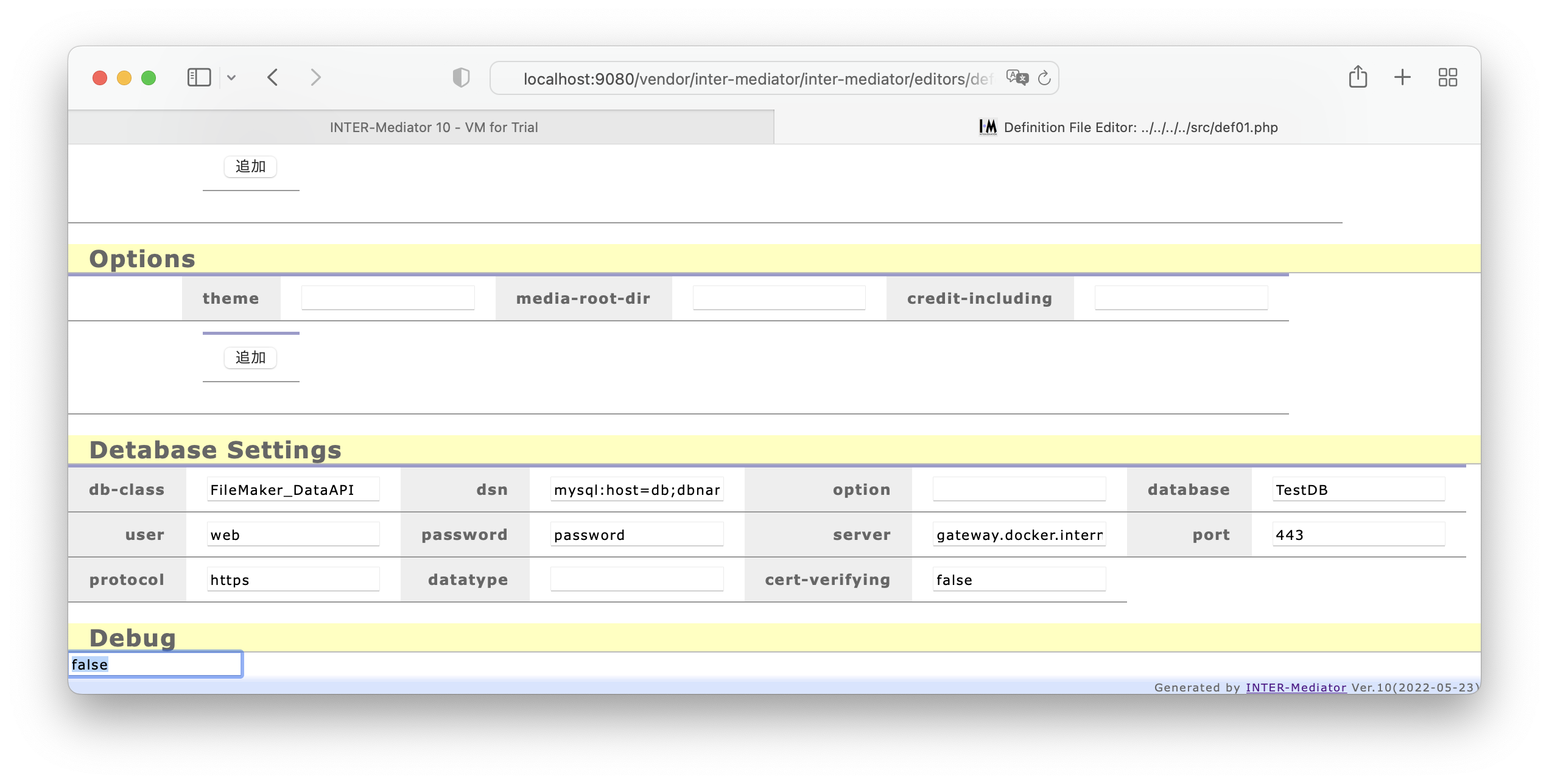The height and width of the screenshot is (784, 1549).
Task: Click the media-root-dir label
Action: (x=583, y=298)
